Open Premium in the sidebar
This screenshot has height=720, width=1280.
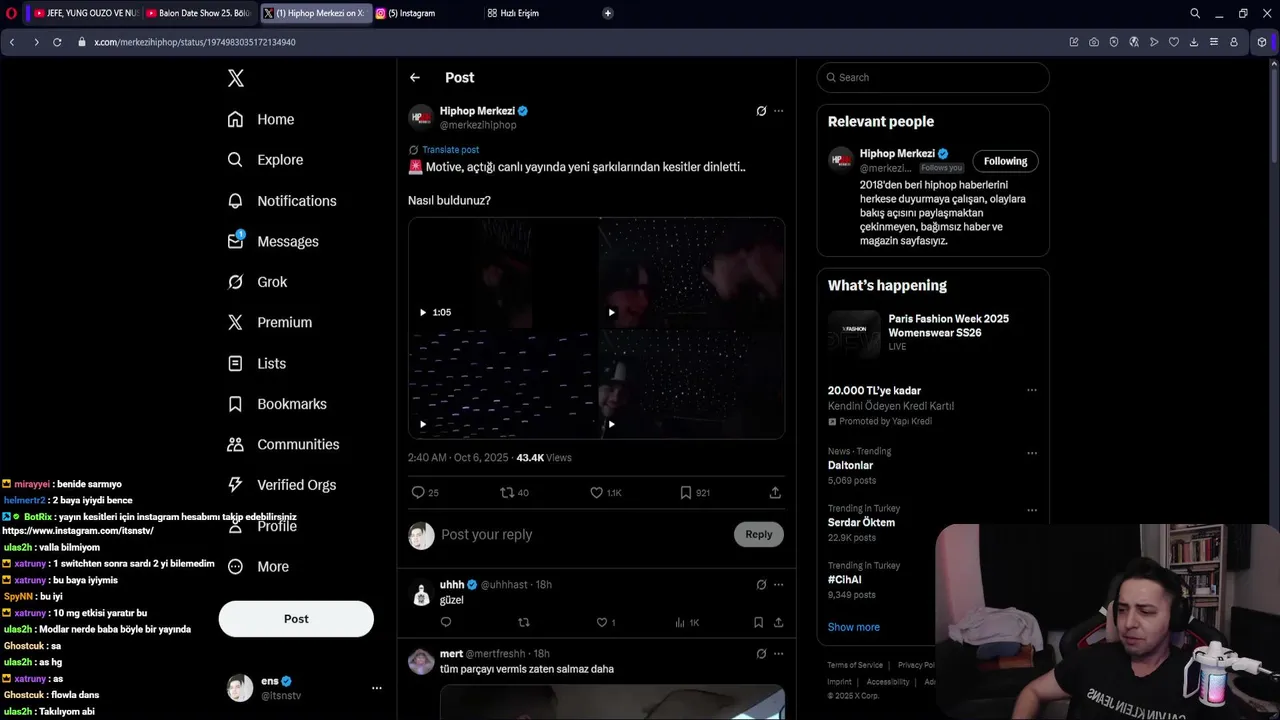click(269, 322)
